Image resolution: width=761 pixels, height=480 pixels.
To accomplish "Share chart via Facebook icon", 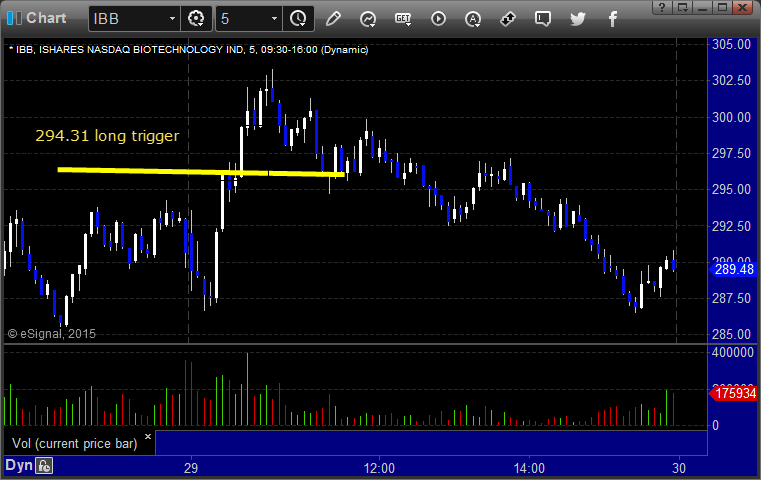I will tap(612, 19).
